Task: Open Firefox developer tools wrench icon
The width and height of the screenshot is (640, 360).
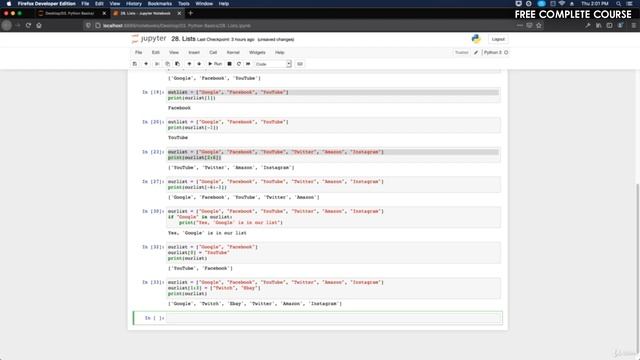Action: point(587,25)
